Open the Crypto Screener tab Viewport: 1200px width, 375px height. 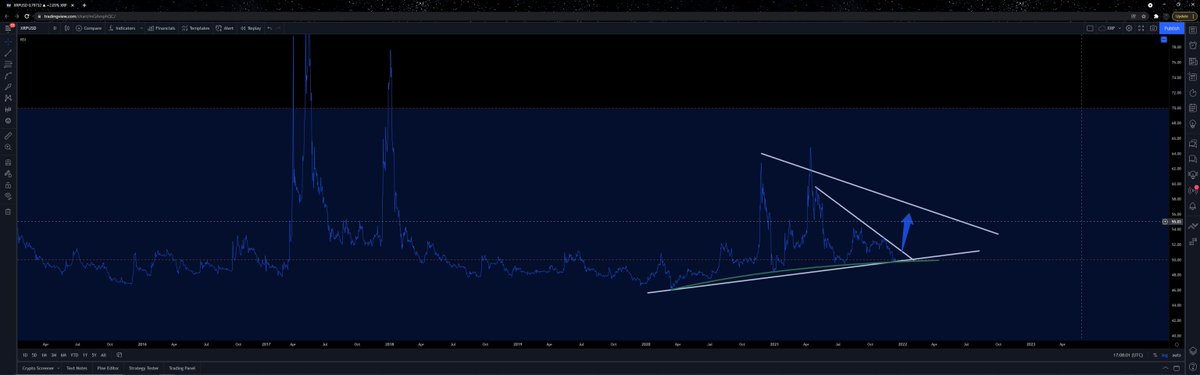click(38, 368)
